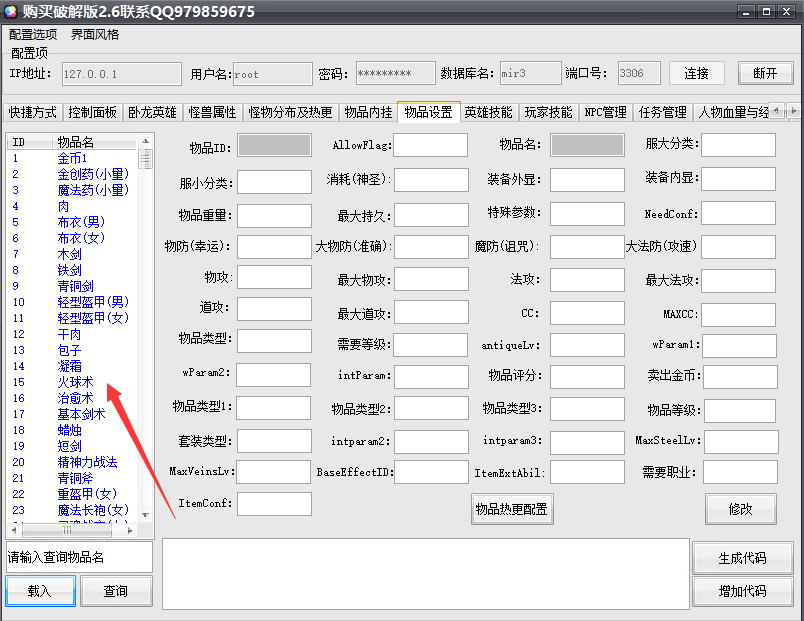Click the item list scroll-up arrow
This screenshot has height=621, width=804.
click(145, 142)
